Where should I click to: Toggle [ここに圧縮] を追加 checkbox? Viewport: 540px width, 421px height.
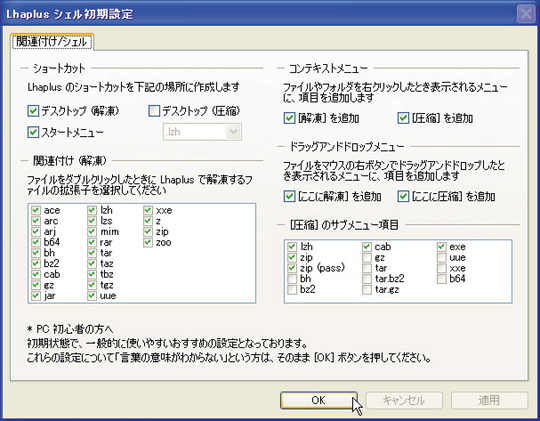403,196
